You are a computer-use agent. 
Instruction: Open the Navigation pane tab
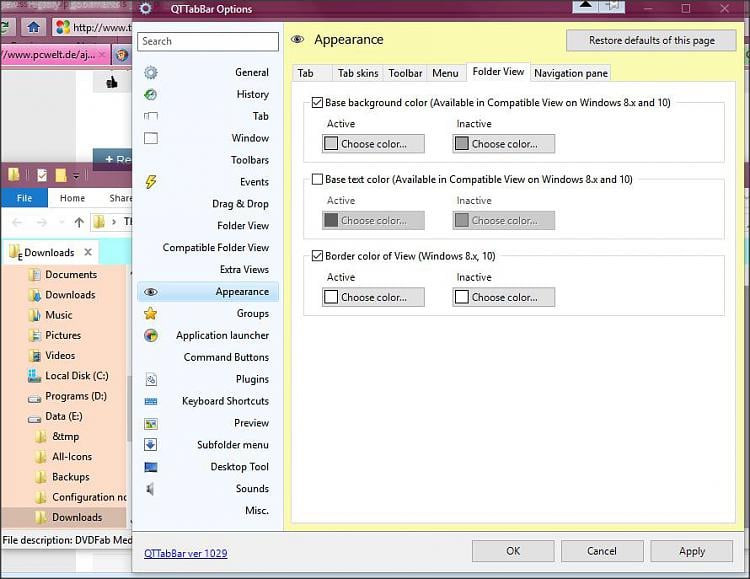(569, 73)
